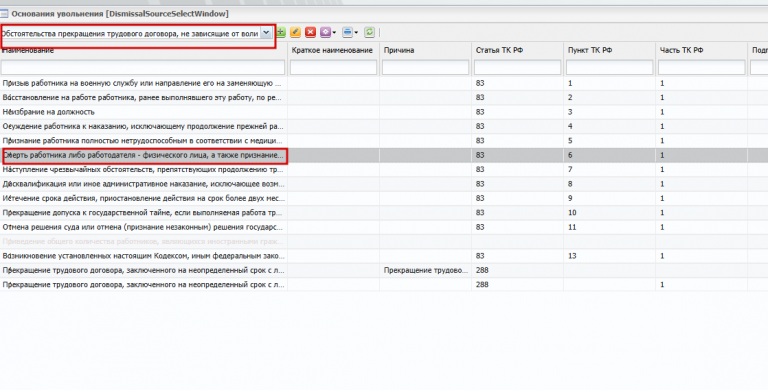Sort by 'Статья ТК РФ' column header
The height and width of the screenshot is (390, 768).
click(x=500, y=50)
